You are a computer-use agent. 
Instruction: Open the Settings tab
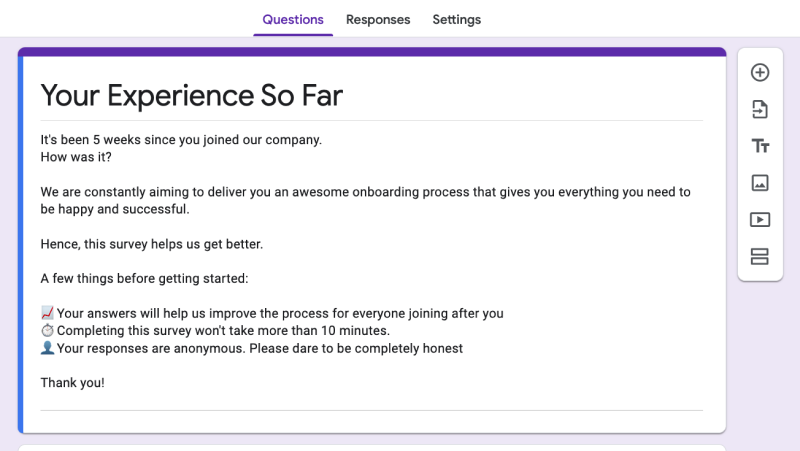456,20
